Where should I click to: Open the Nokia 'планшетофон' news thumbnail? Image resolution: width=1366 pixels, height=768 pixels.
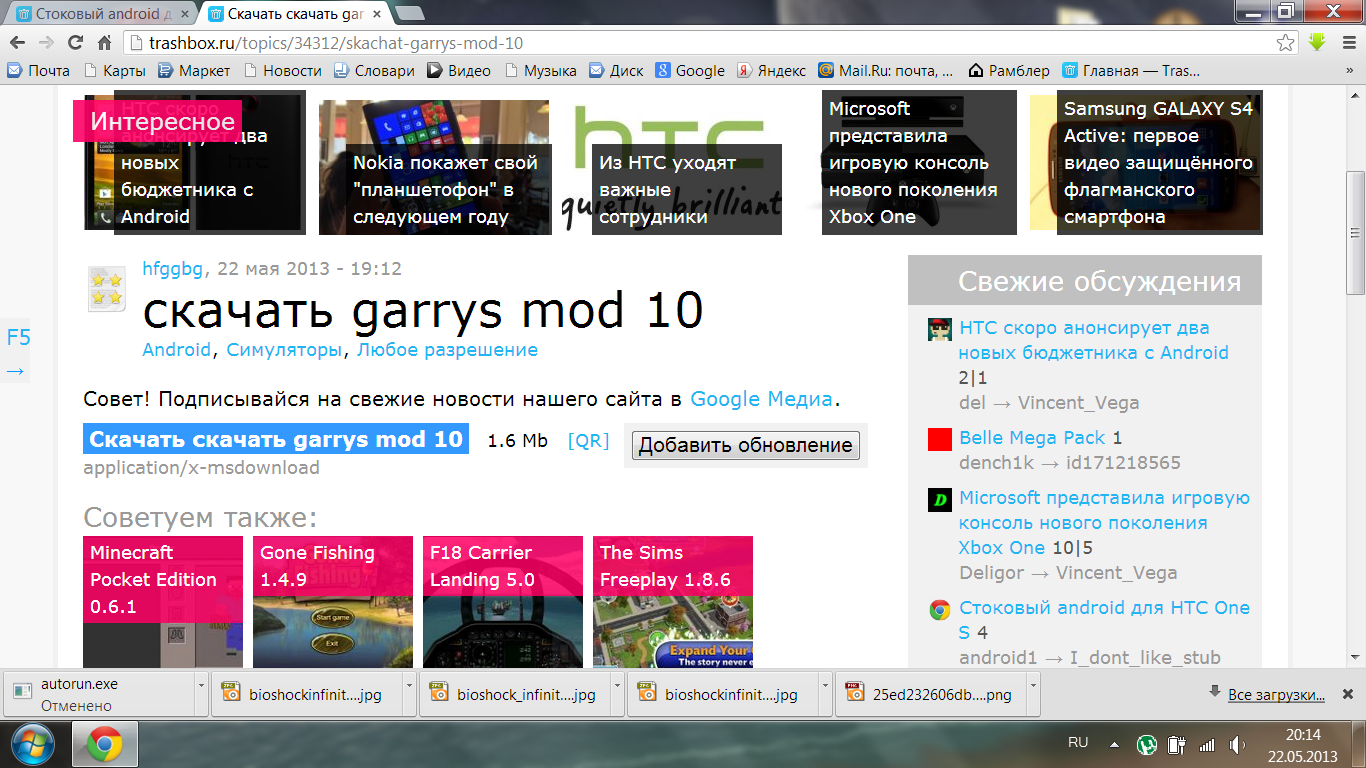click(435, 167)
